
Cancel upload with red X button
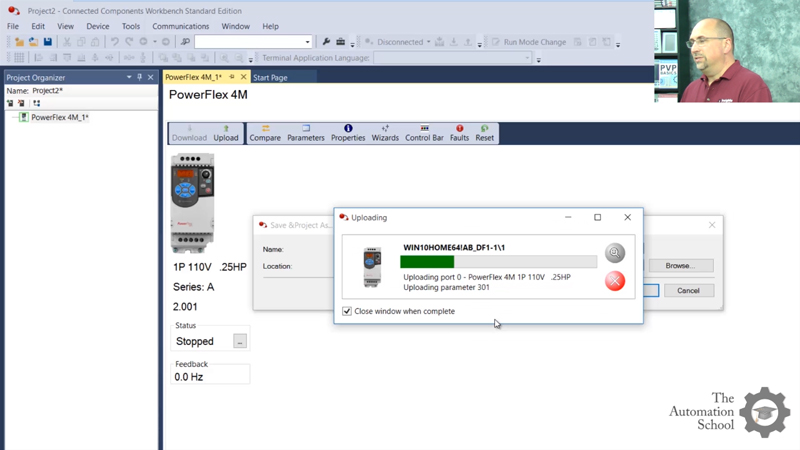point(615,281)
